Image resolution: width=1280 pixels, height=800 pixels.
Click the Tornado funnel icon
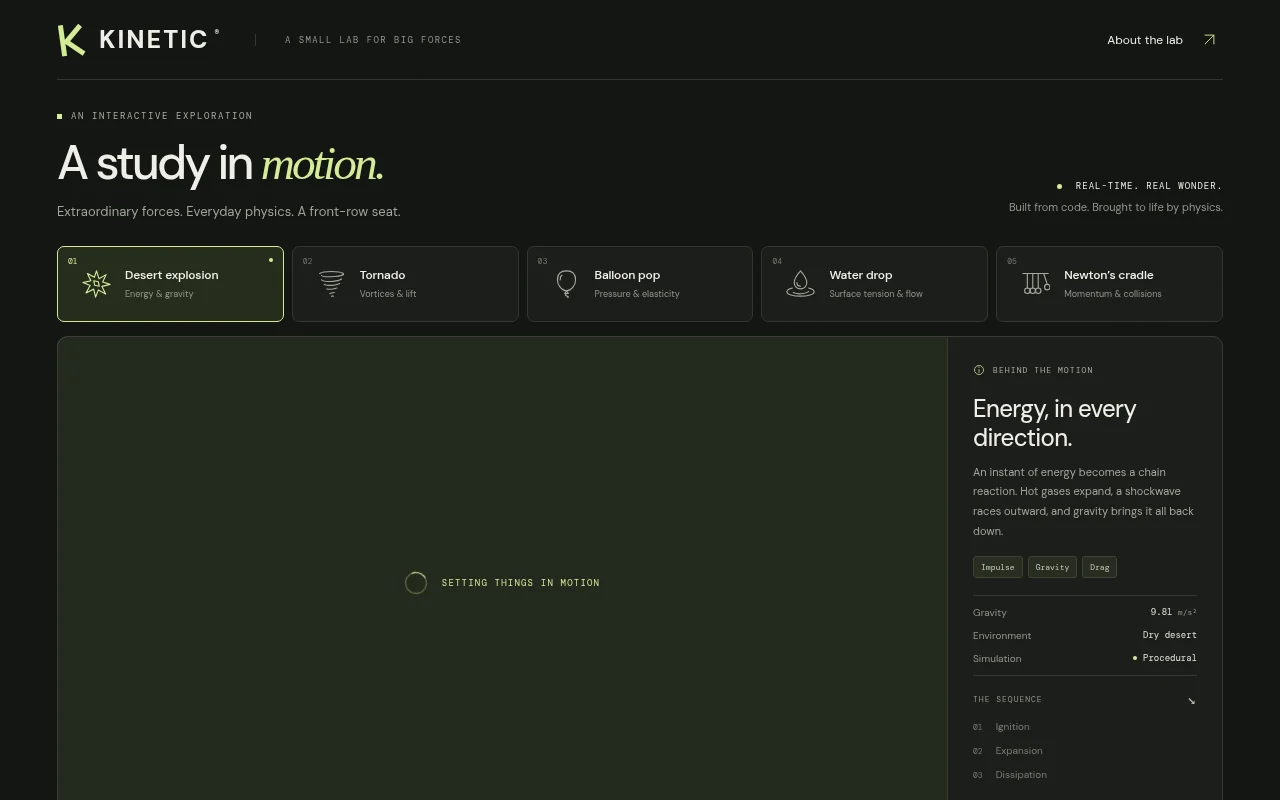point(331,284)
